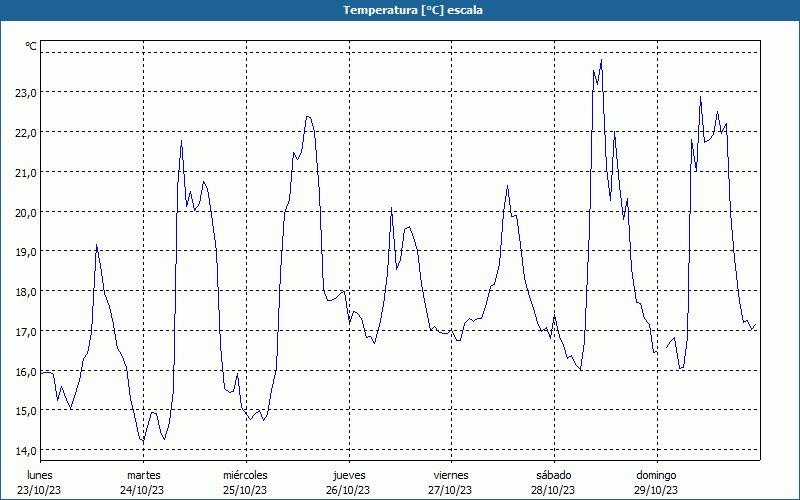Select the 26/10/23 date label
800x500 pixels.
tap(348, 490)
